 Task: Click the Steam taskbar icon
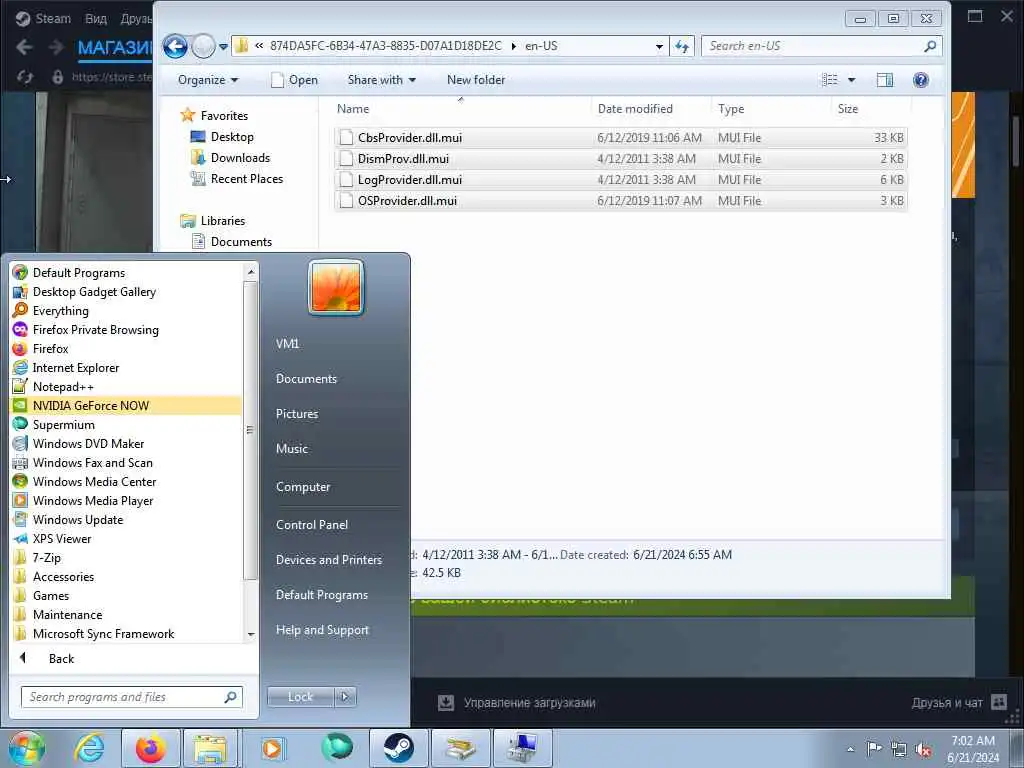[398, 748]
